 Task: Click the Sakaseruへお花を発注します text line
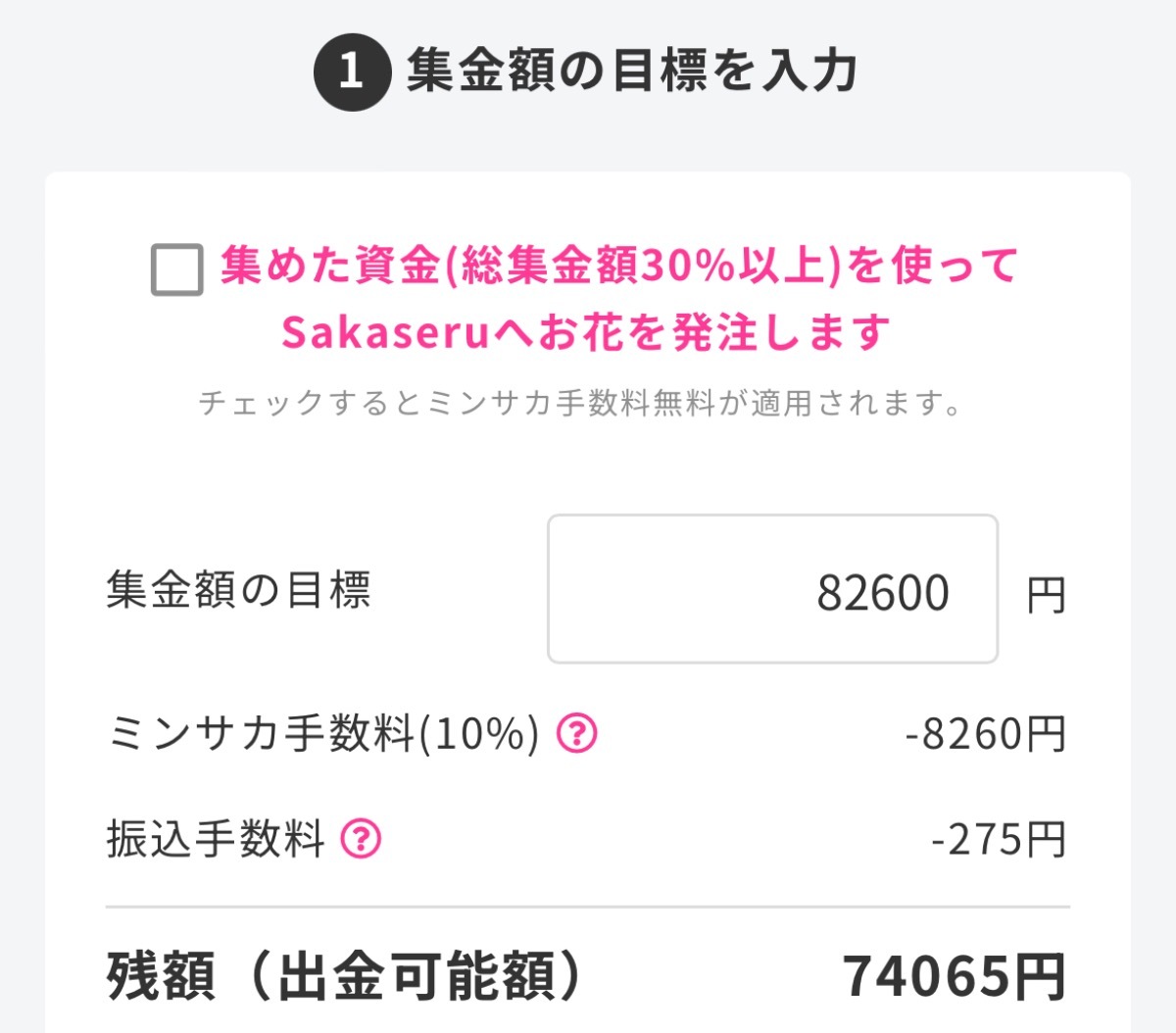(x=586, y=333)
